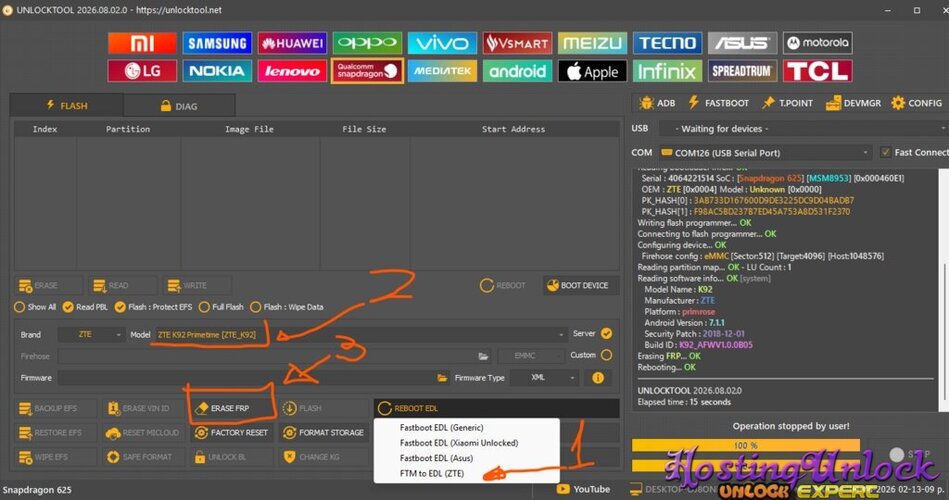Screen dimensions: 949x500
Task: Choose the Huawei brand tile
Action: [x=292, y=43]
